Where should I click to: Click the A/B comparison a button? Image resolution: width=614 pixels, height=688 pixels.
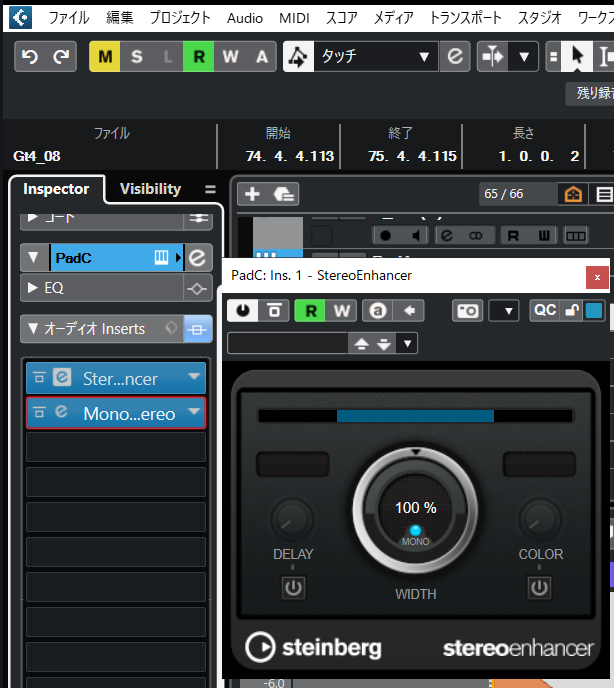378,311
